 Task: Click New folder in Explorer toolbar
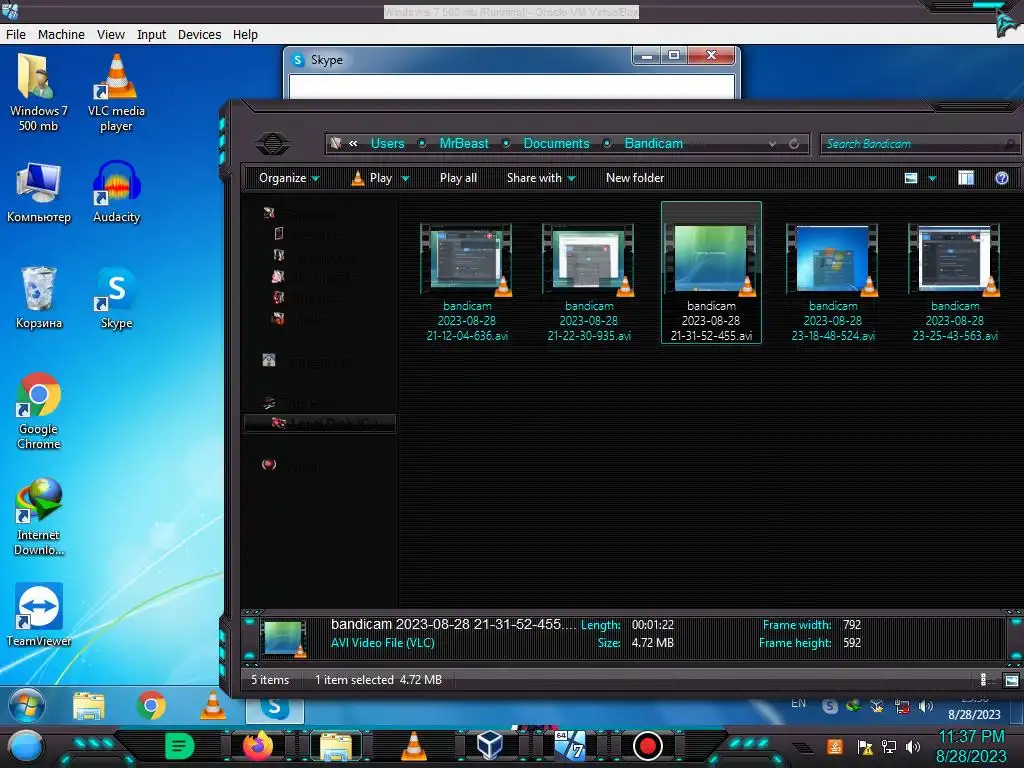634,178
